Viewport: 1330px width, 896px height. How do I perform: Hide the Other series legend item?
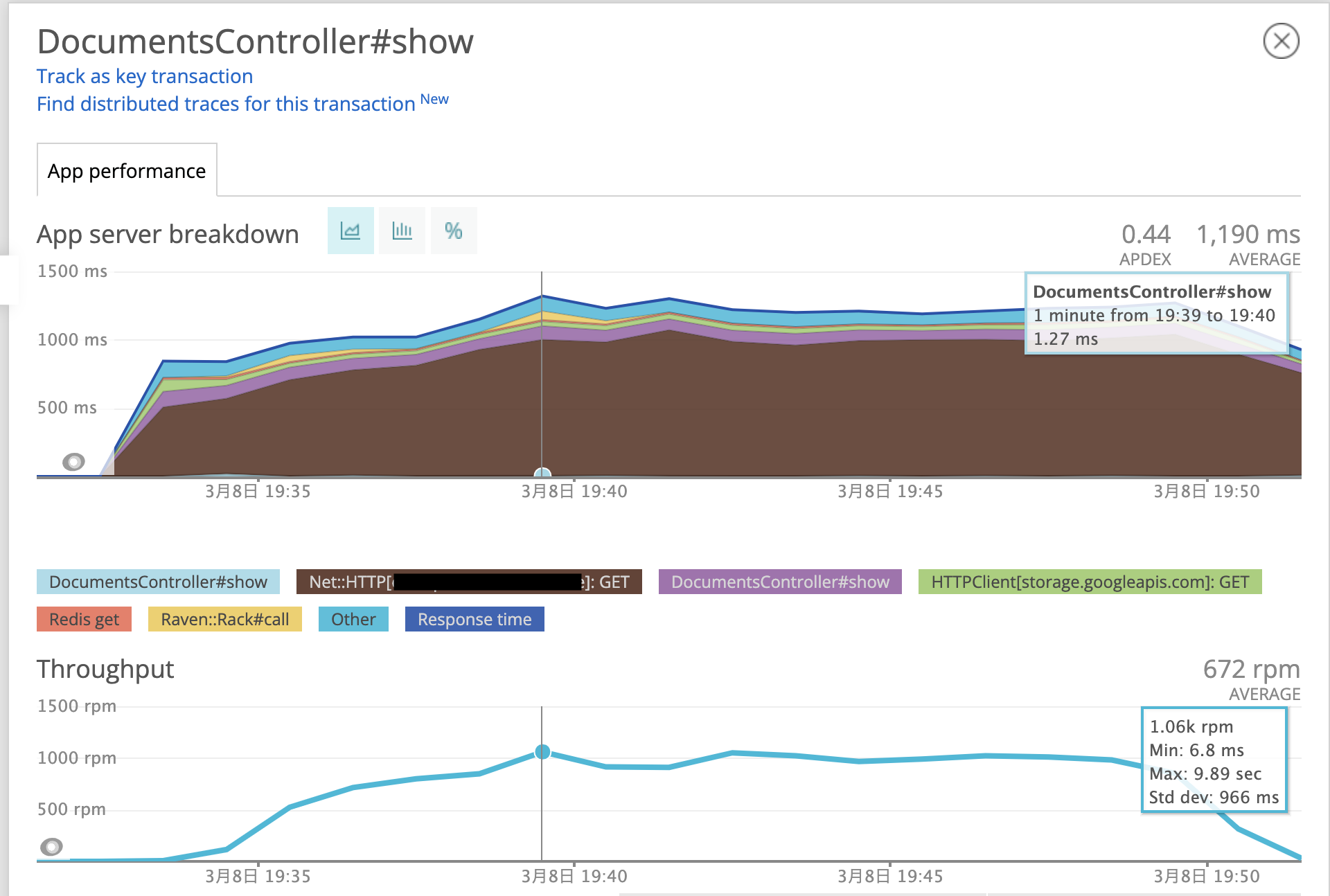pos(353,619)
